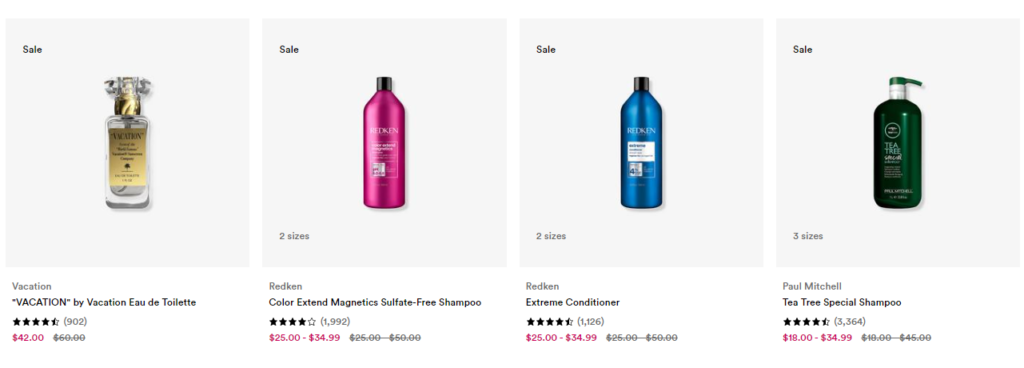
Task: Open the VACATION Eau de Toilette bottle image
Action: [127, 143]
